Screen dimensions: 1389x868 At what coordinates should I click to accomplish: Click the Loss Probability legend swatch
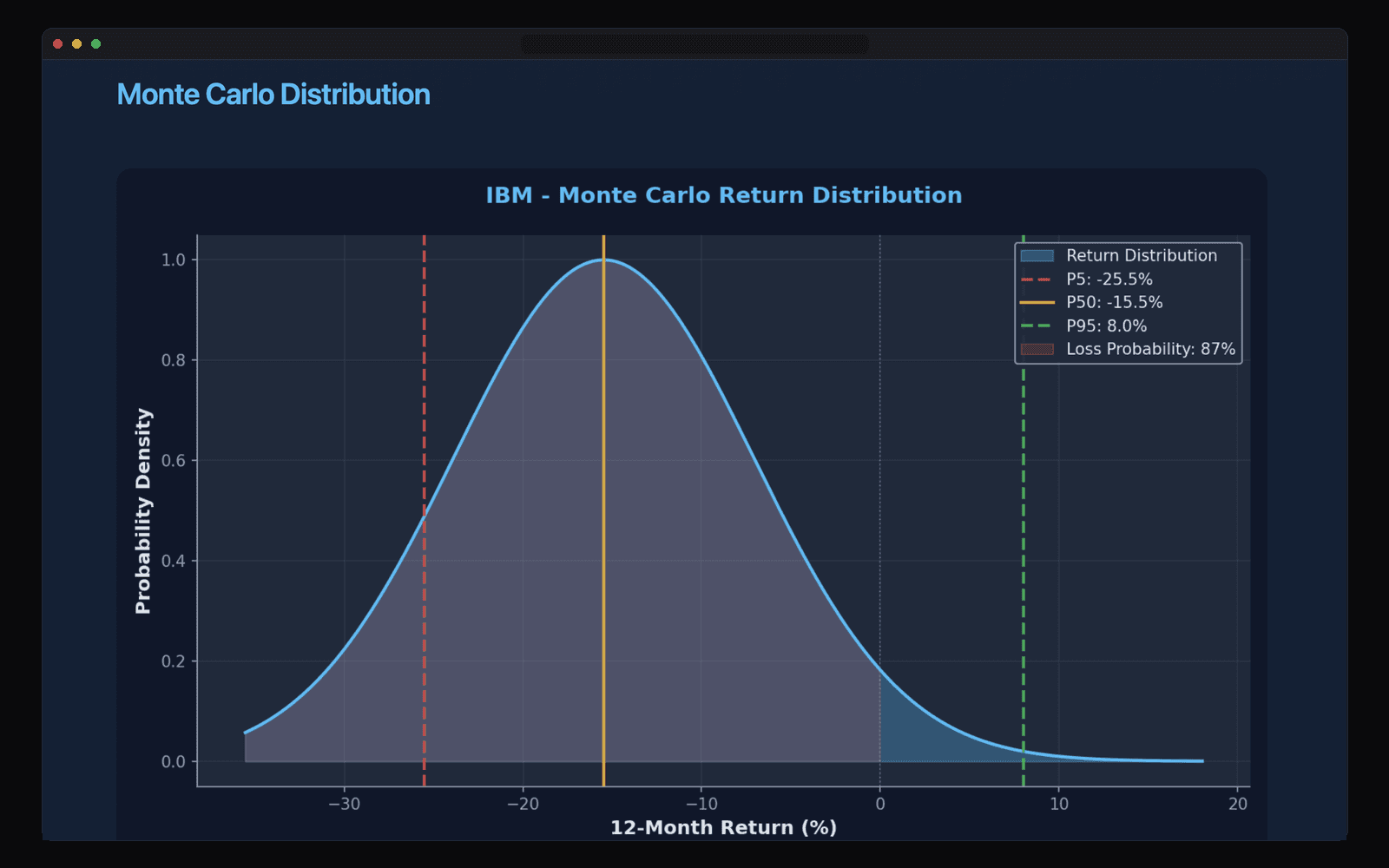point(1037,350)
